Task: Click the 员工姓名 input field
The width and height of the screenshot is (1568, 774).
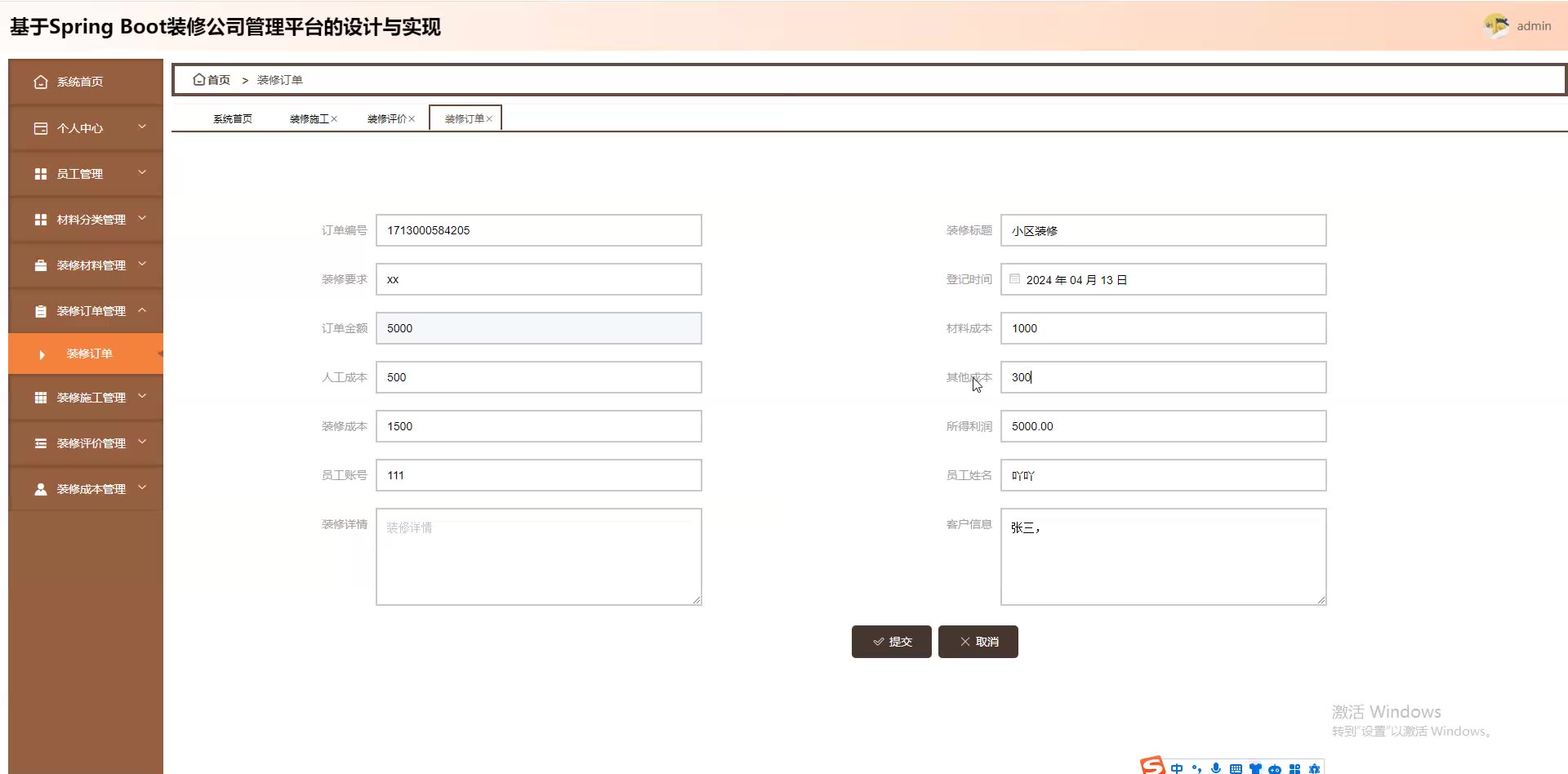Action: (x=1163, y=475)
